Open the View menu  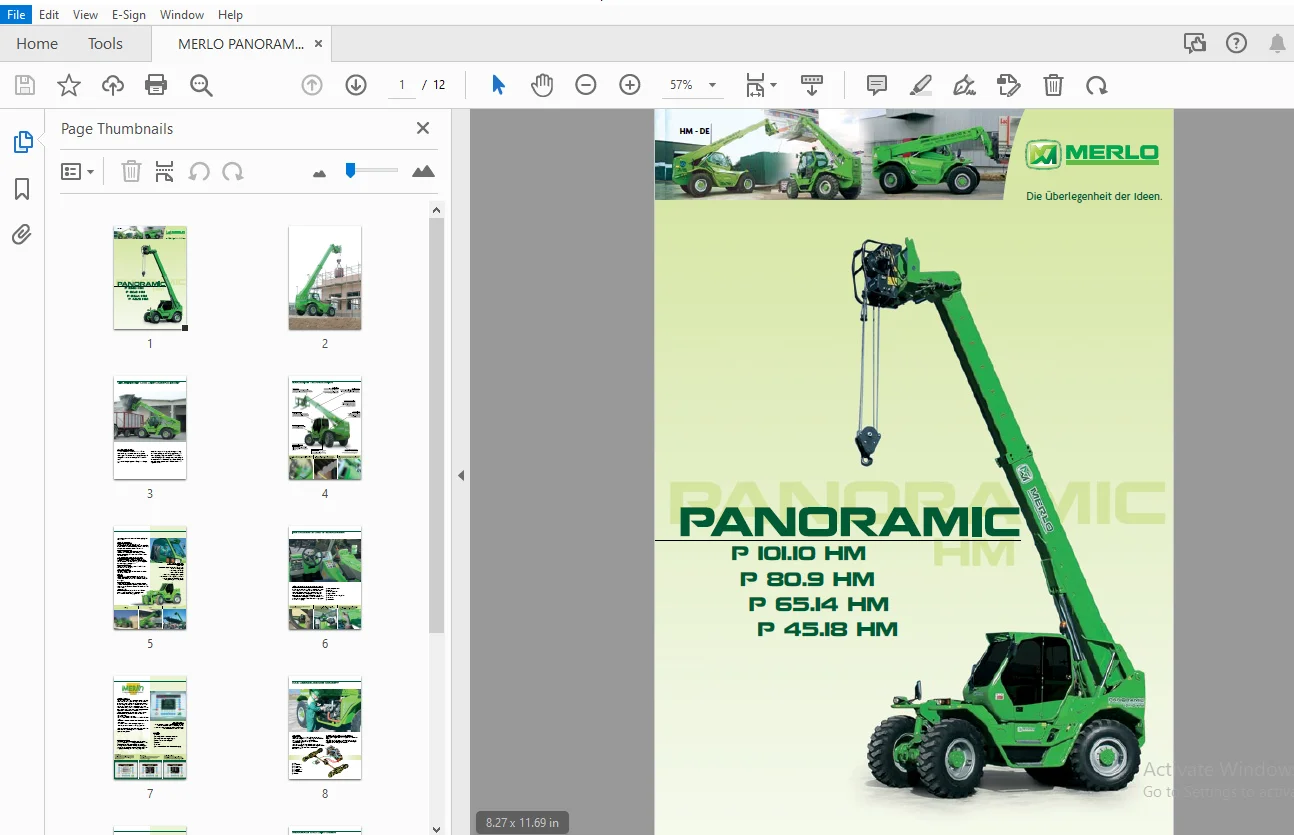click(x=86, y=15)
